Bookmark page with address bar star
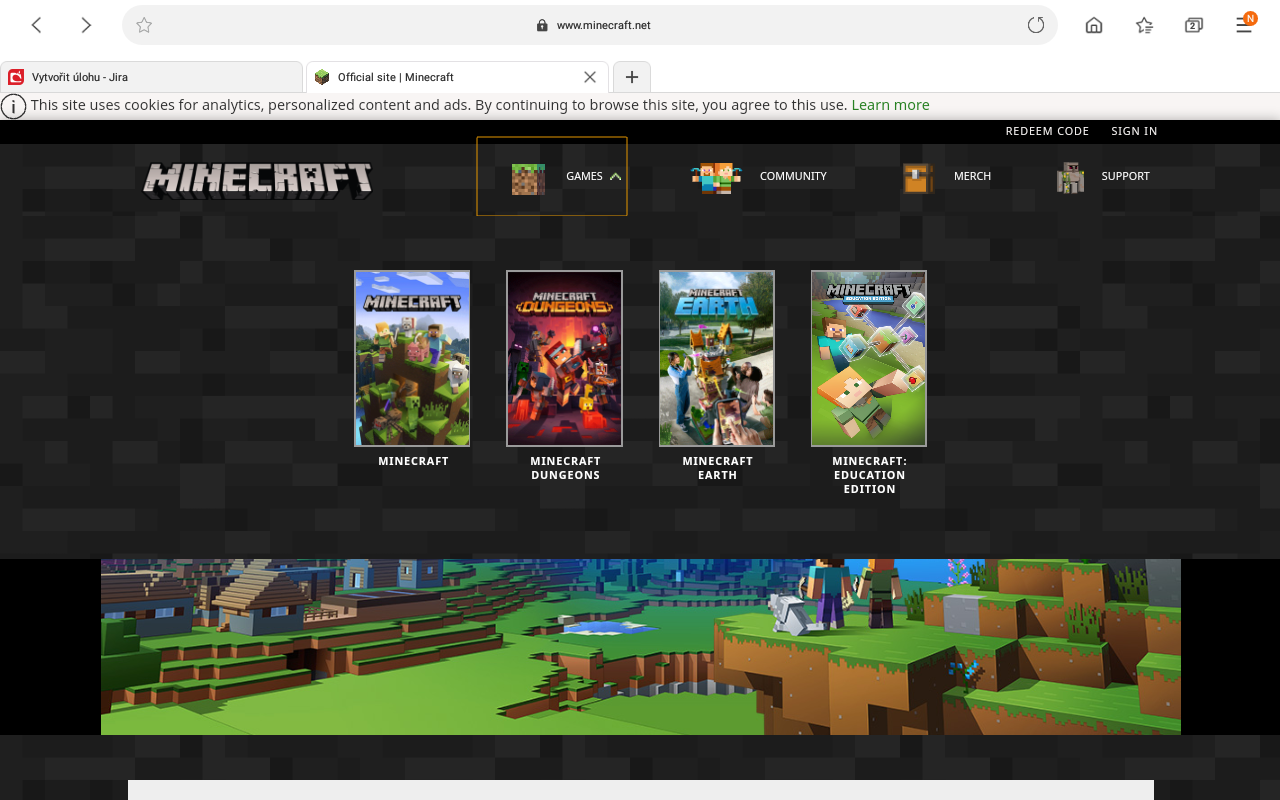This screenshot has width=1280, height=800. (x=144, y=25)
